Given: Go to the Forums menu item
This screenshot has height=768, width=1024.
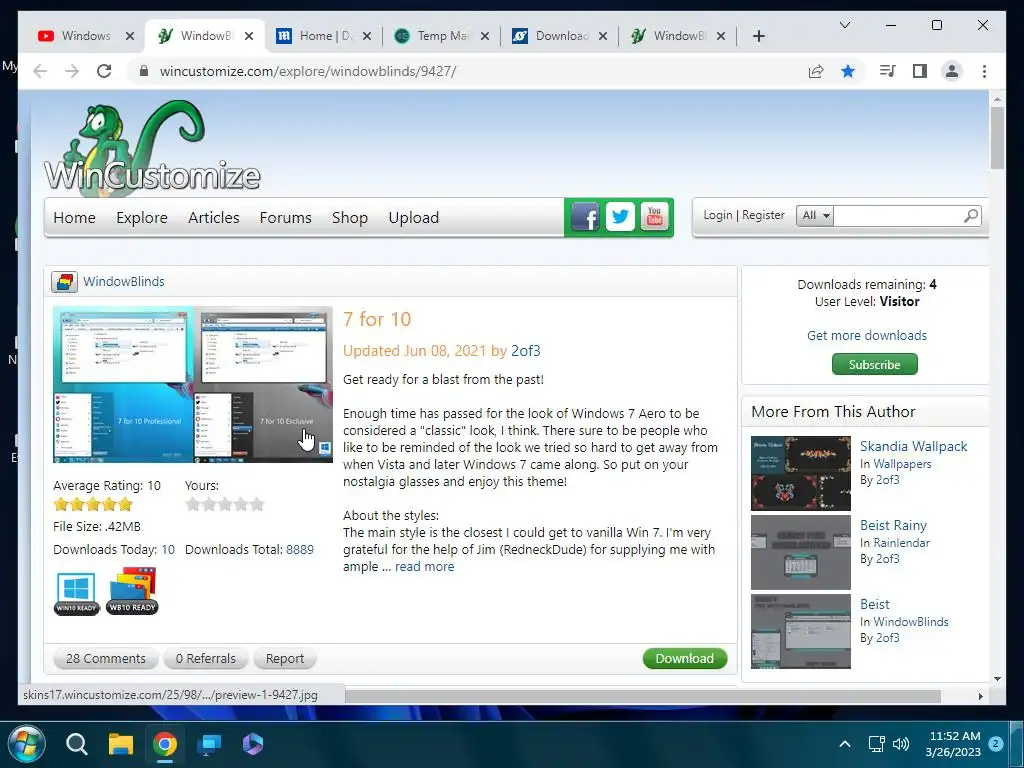Looking at the screenshot, I should pyautogui.click(x=285, y=217).
